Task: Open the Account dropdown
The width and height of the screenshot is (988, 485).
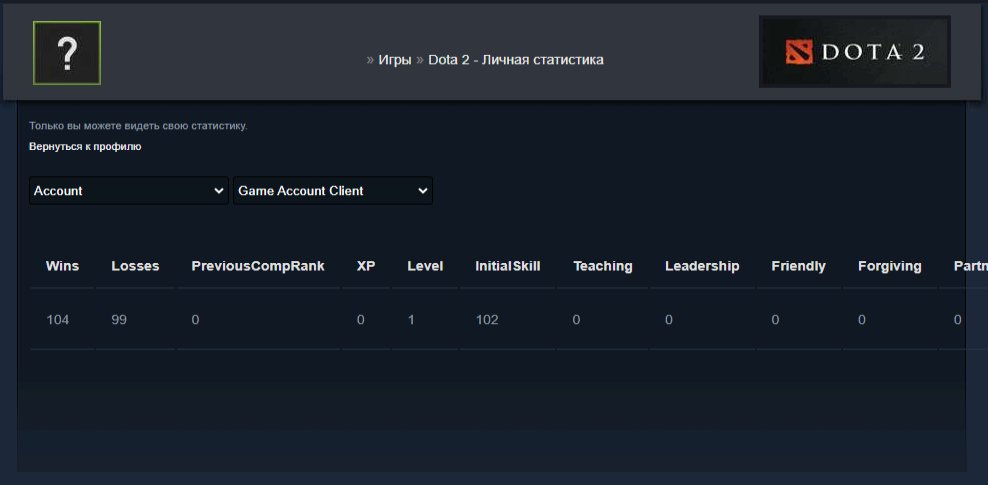Action: click(129, 191)
